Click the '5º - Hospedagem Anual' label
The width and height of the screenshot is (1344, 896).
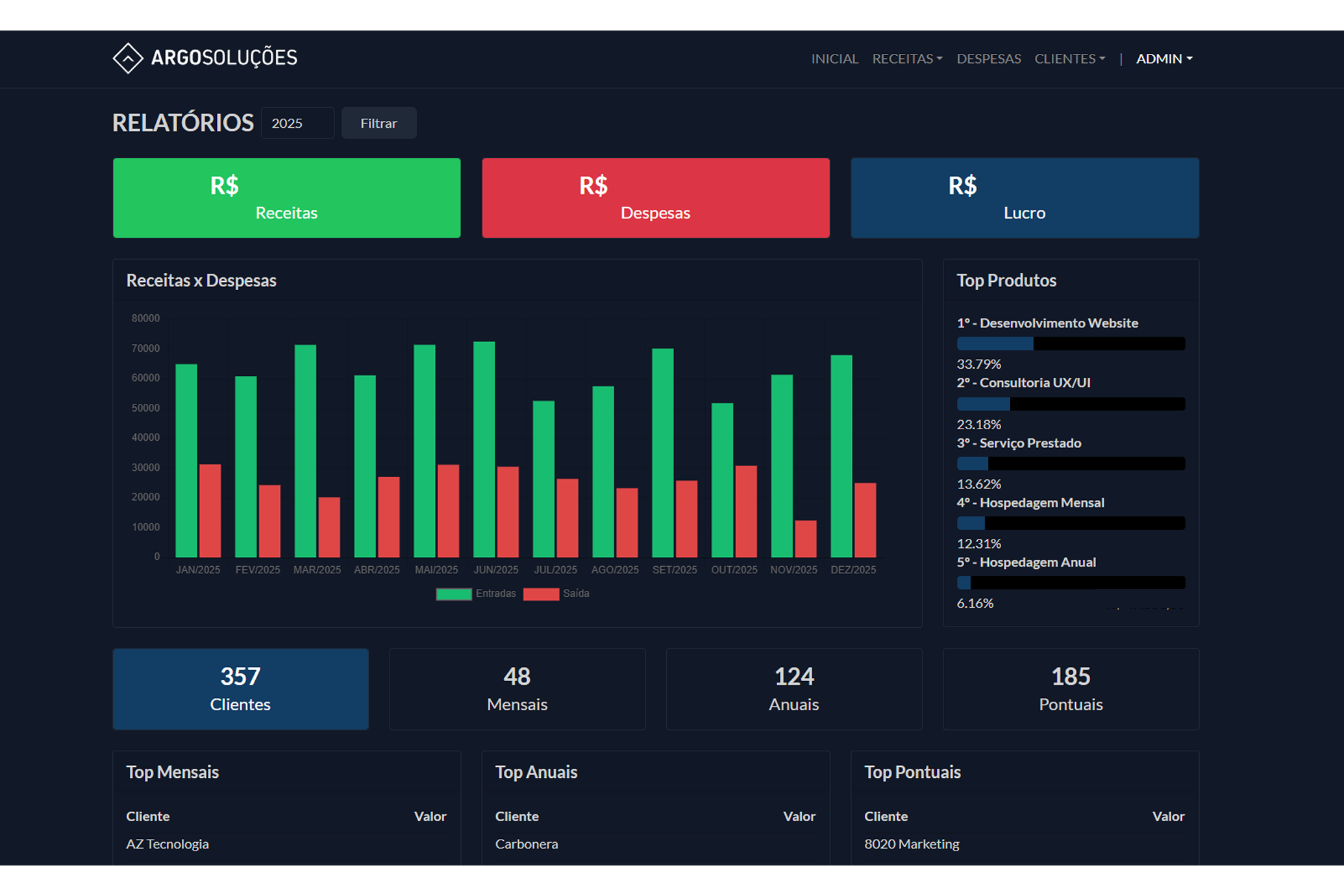[1026, 562]
